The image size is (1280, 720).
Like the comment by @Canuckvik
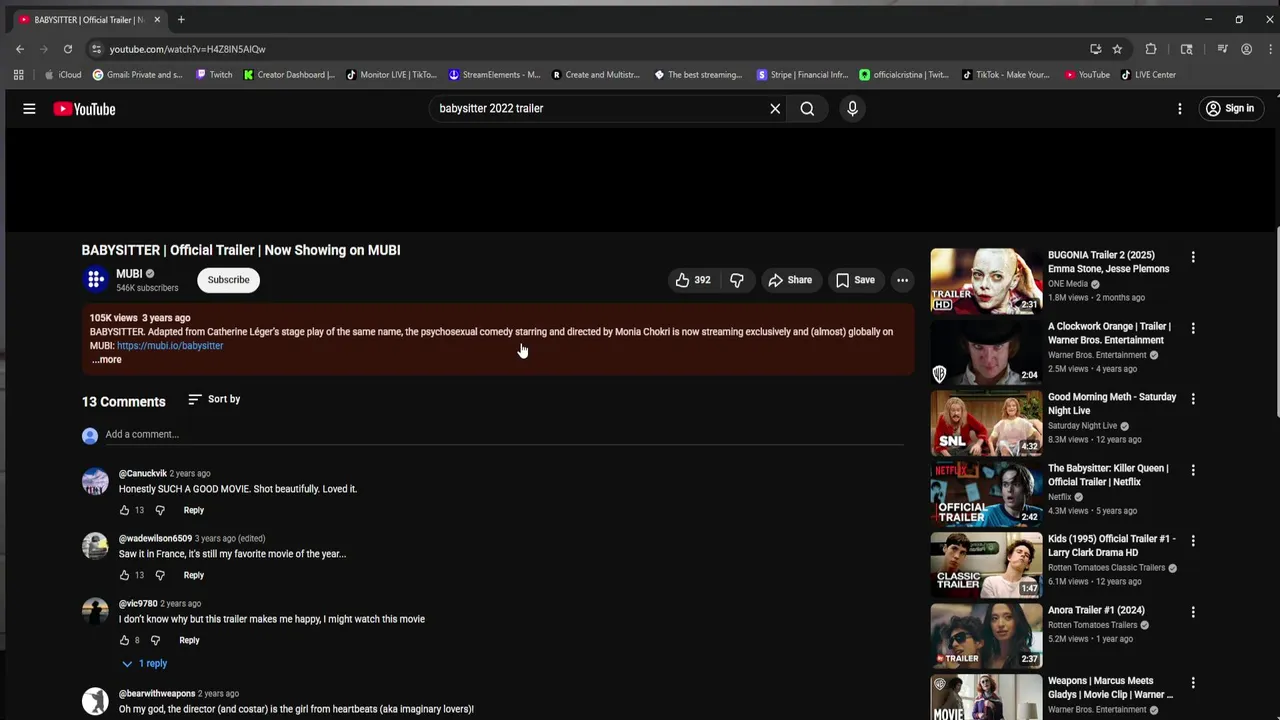[125, 510]
